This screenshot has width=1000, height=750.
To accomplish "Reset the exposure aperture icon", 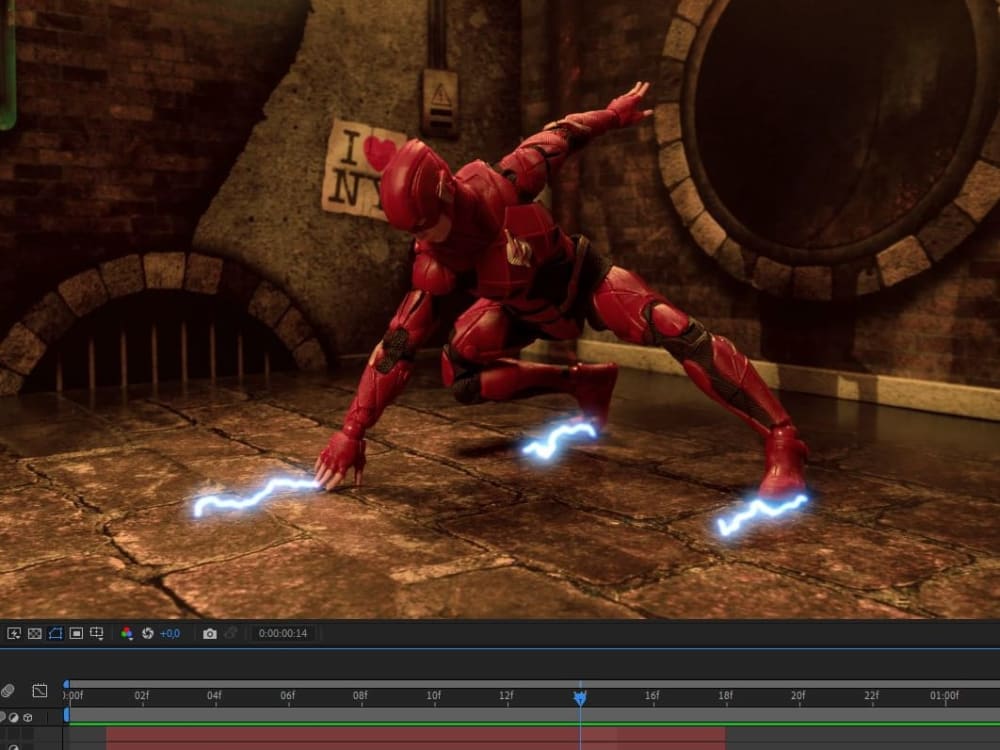I will [x=148, y=633].
